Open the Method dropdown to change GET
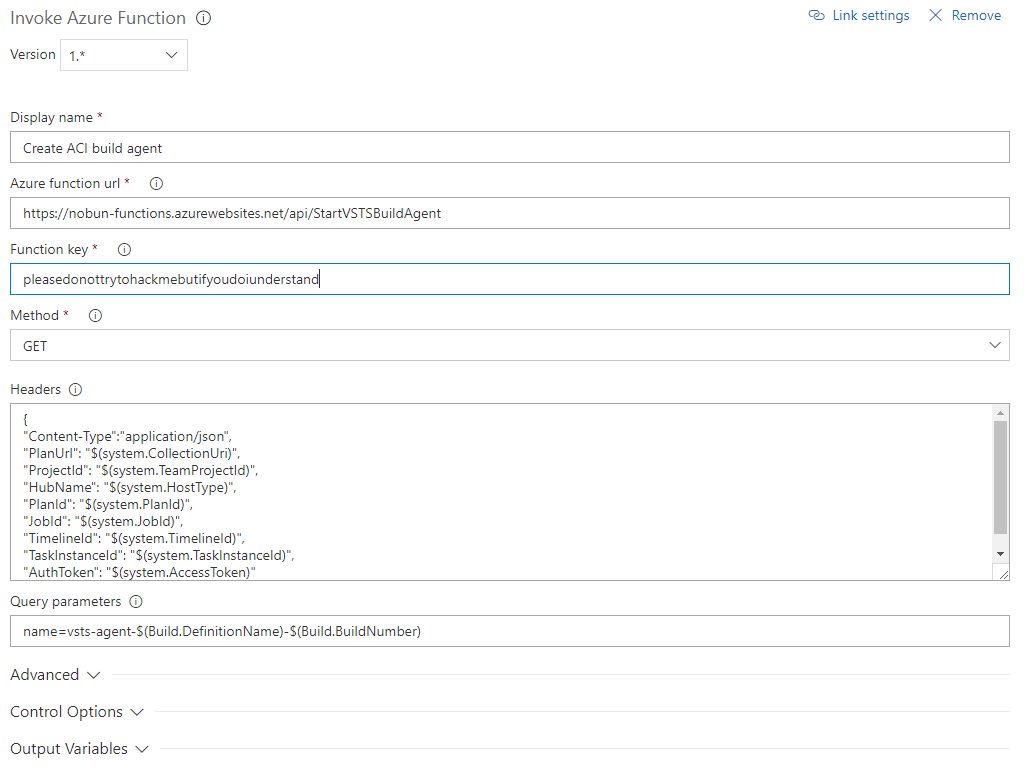The height and width of the screenshot is (774, 1028). [995, 345]
